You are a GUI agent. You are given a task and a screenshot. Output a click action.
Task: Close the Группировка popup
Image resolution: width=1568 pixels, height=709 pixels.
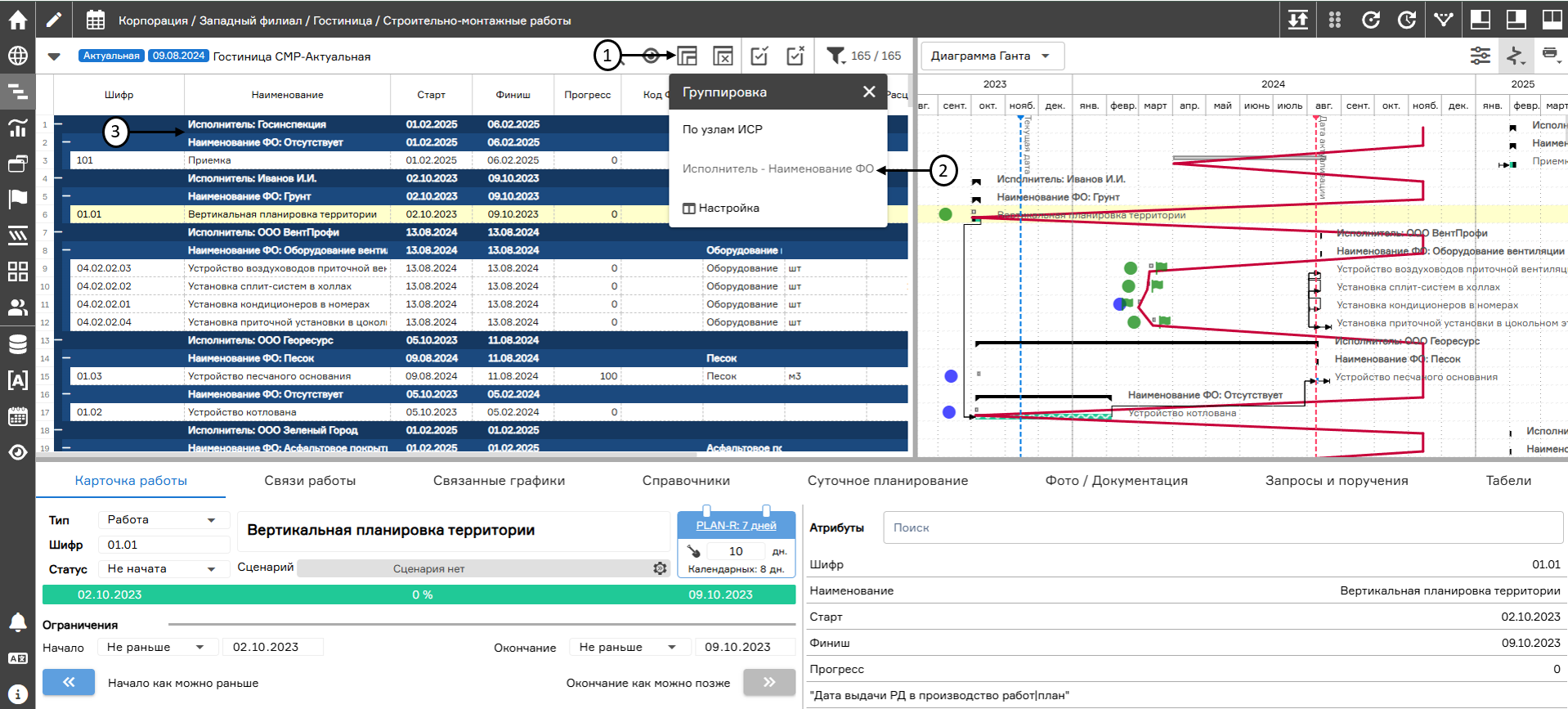click(869, 92)
